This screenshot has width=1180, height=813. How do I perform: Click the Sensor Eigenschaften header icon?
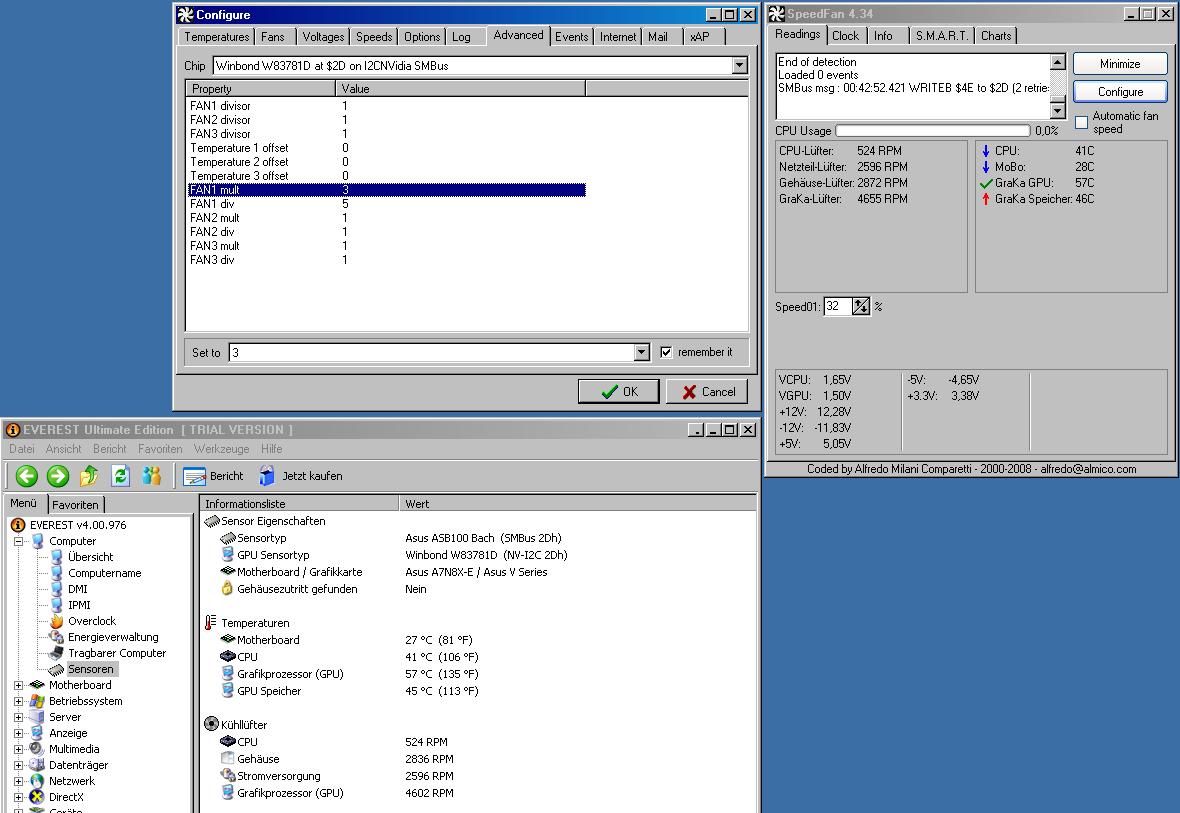click(212, 521)
